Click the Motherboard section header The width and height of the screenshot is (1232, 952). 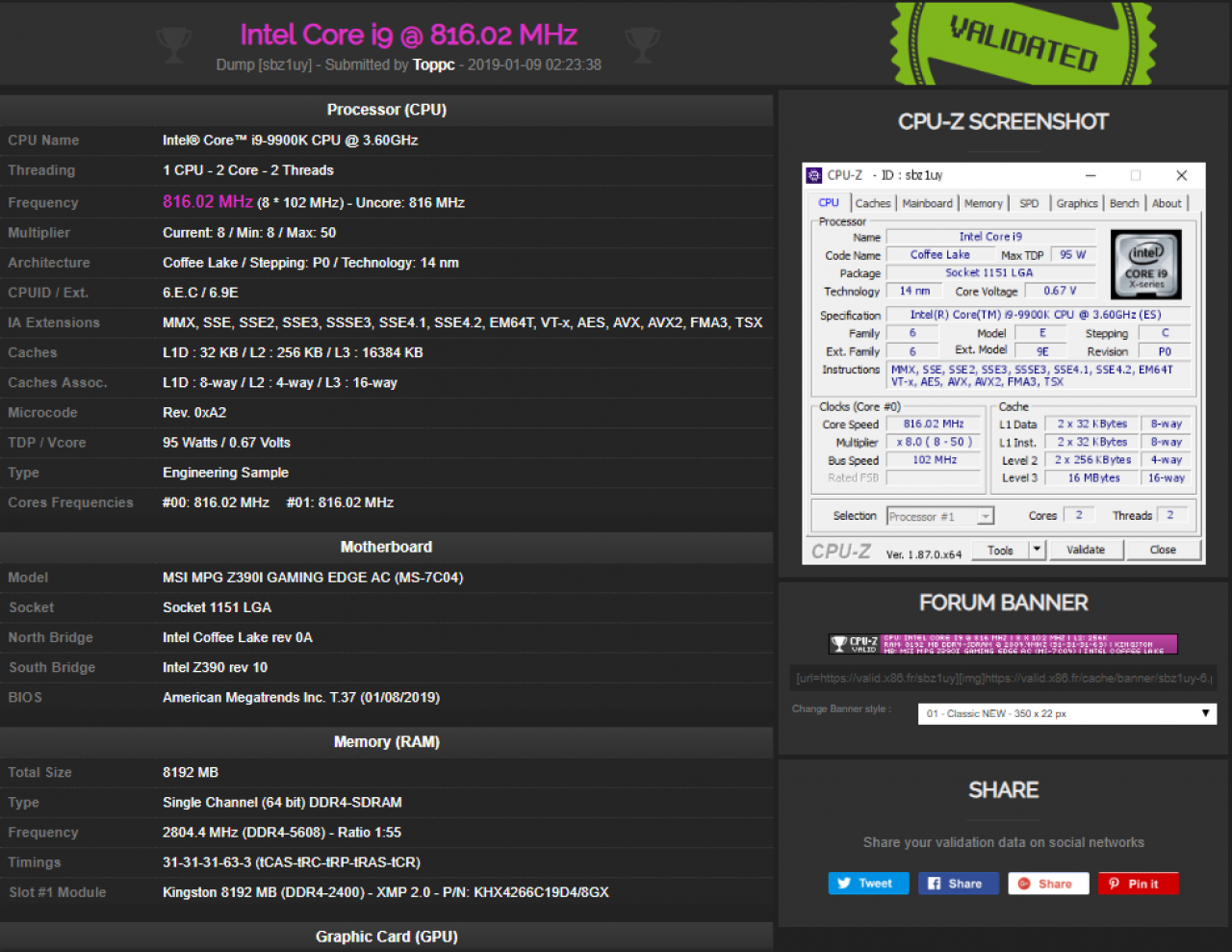(386, 547)
